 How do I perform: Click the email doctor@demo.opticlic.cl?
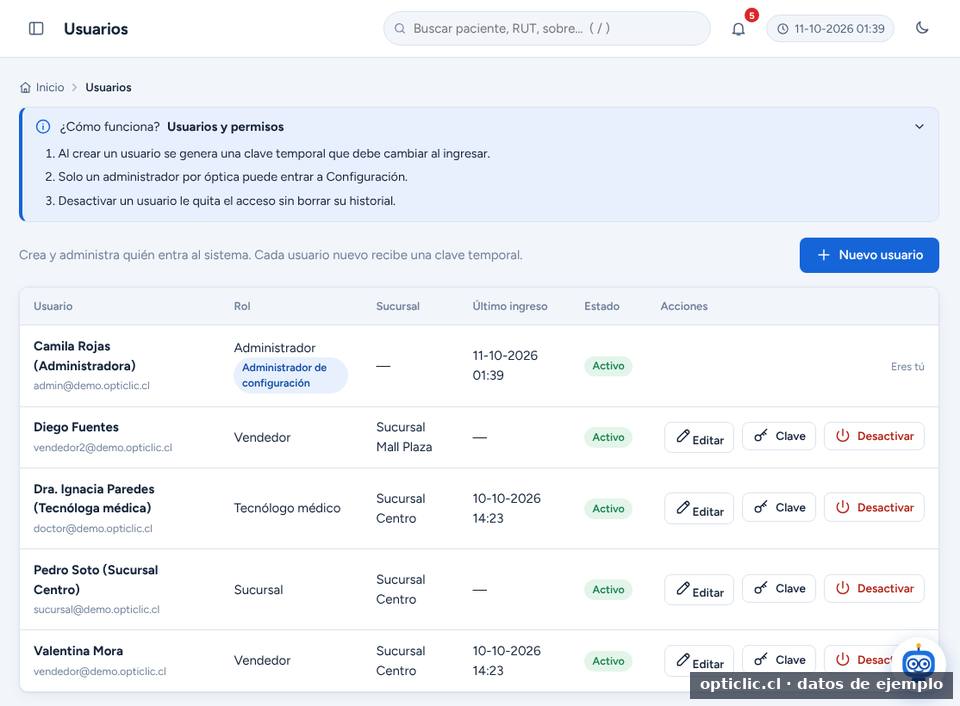(93, 528)
